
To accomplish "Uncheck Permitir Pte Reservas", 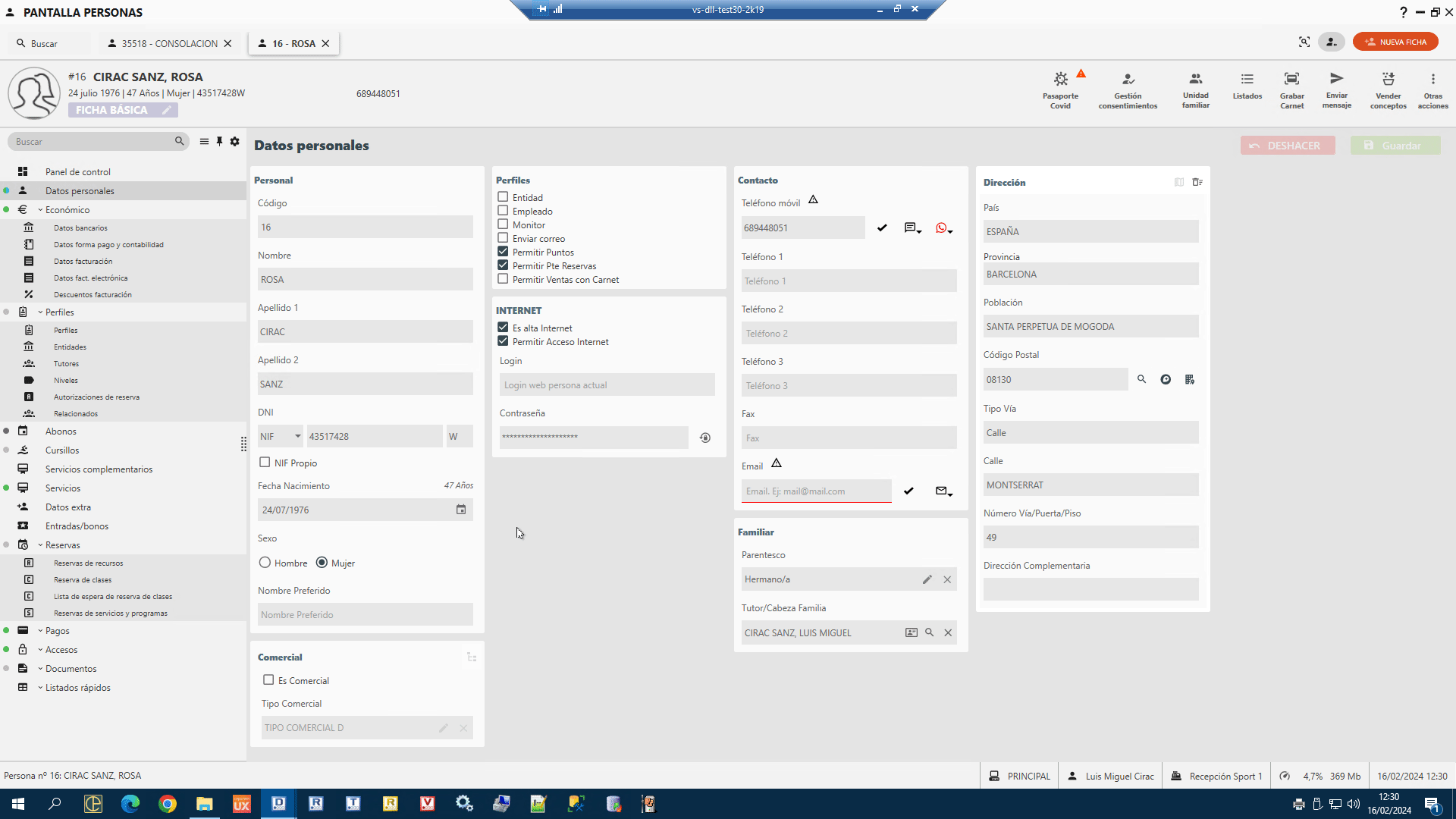I will [x=503, y=265].
